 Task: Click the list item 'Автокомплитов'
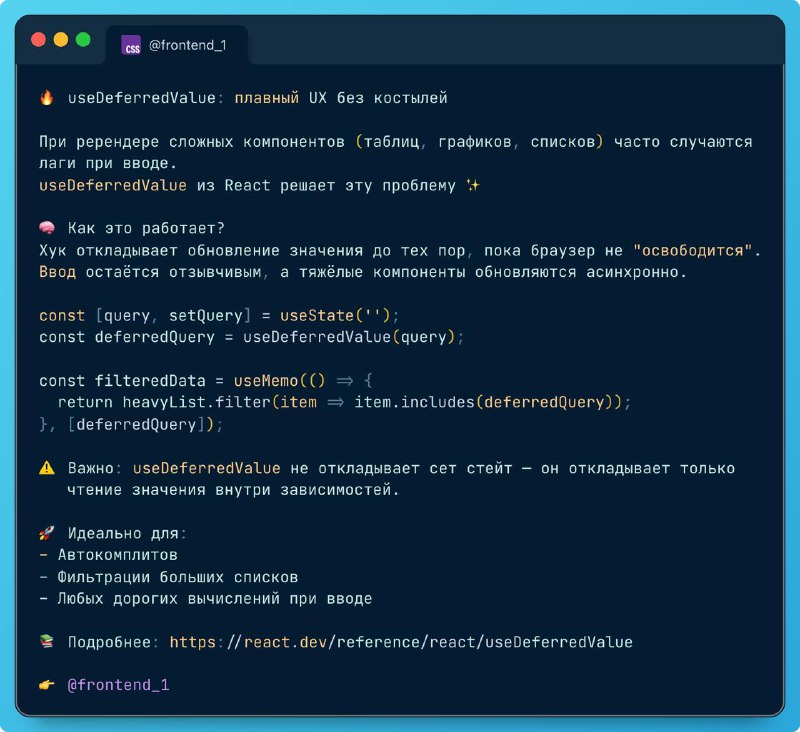click(118, 555)
